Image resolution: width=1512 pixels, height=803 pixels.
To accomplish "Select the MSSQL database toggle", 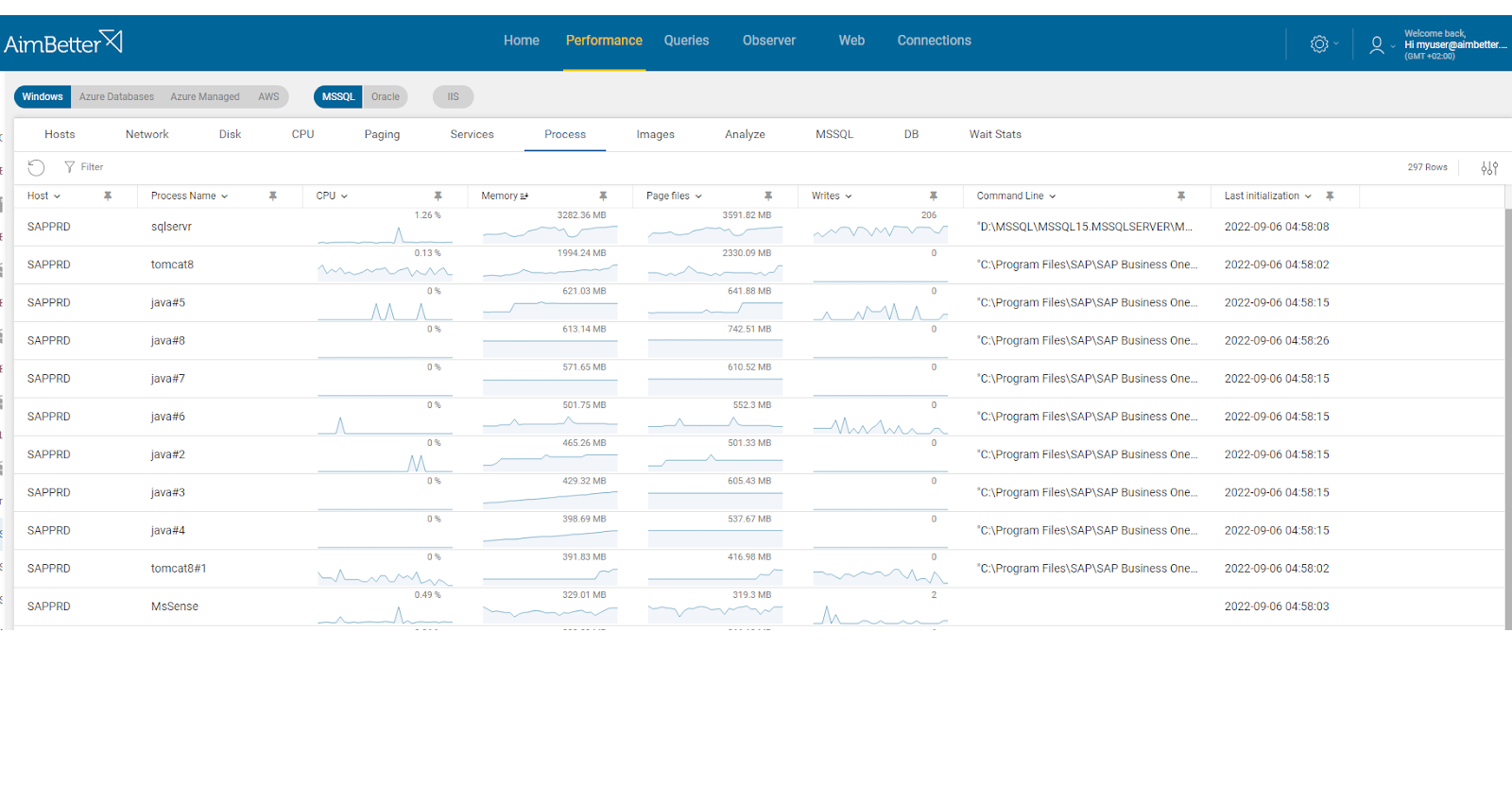I will (338, 96).
